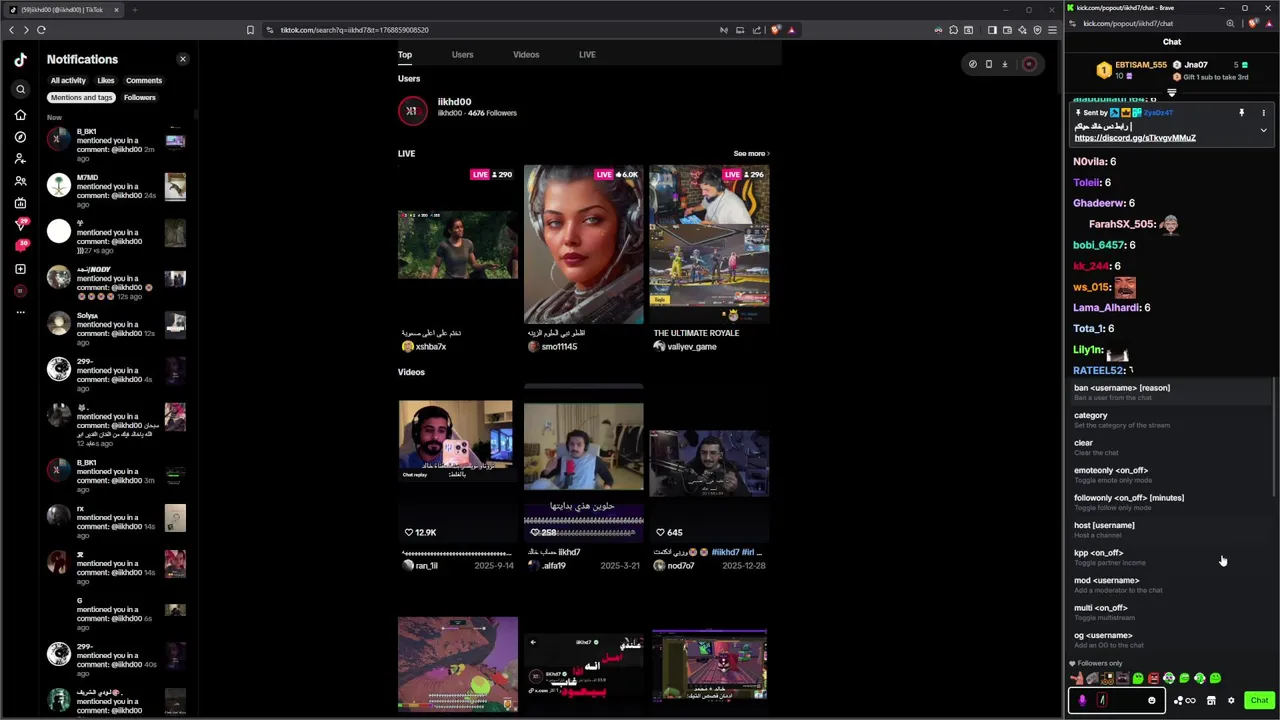
Task: Open the profile avatar in top-right pill
Action: (1029, 64)
